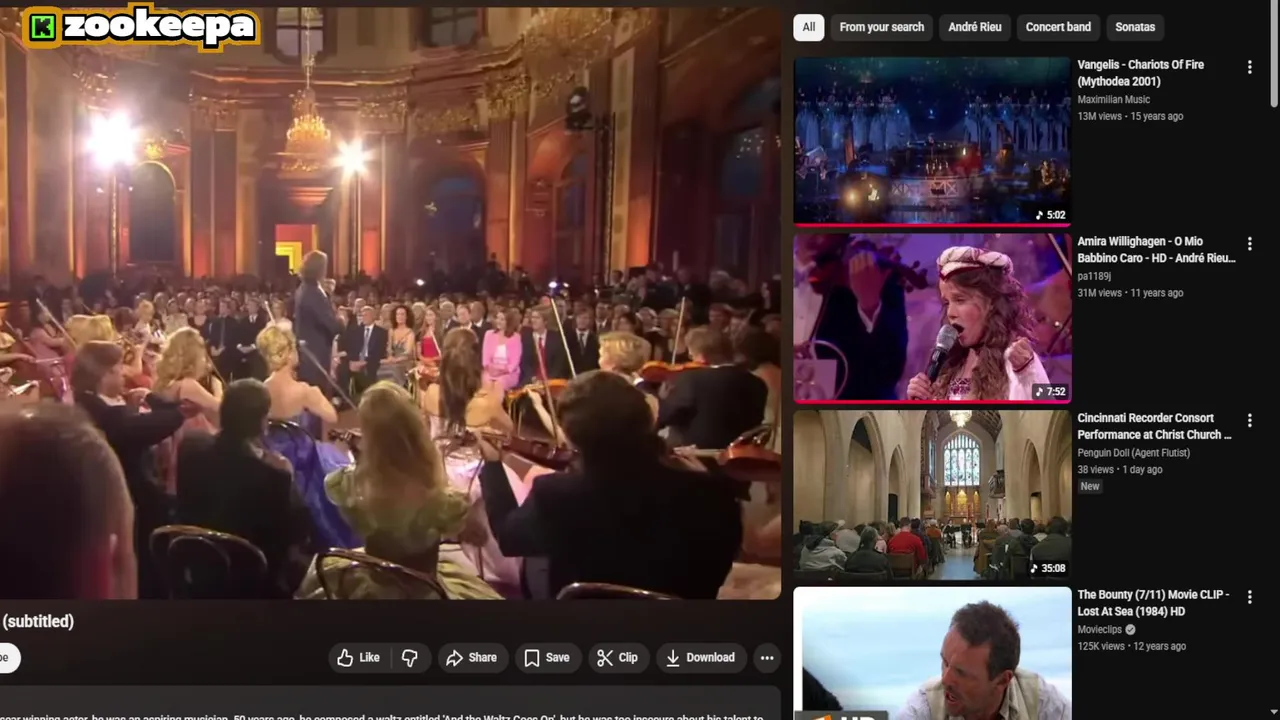The height and width of the screenshot is (720, 1280).
Task: Open the Amira Willighagen video thumbnail
Action: [932, 317]
